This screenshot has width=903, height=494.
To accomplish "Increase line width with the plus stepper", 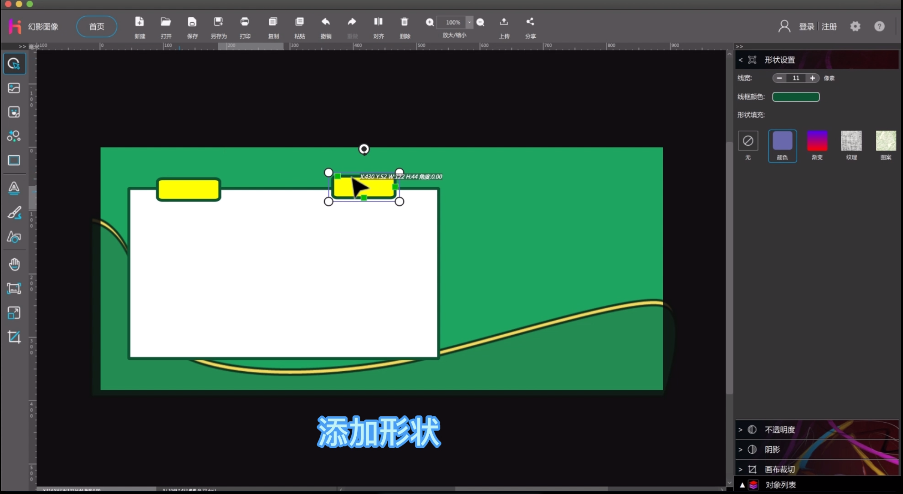I will [x=812, y=78].
